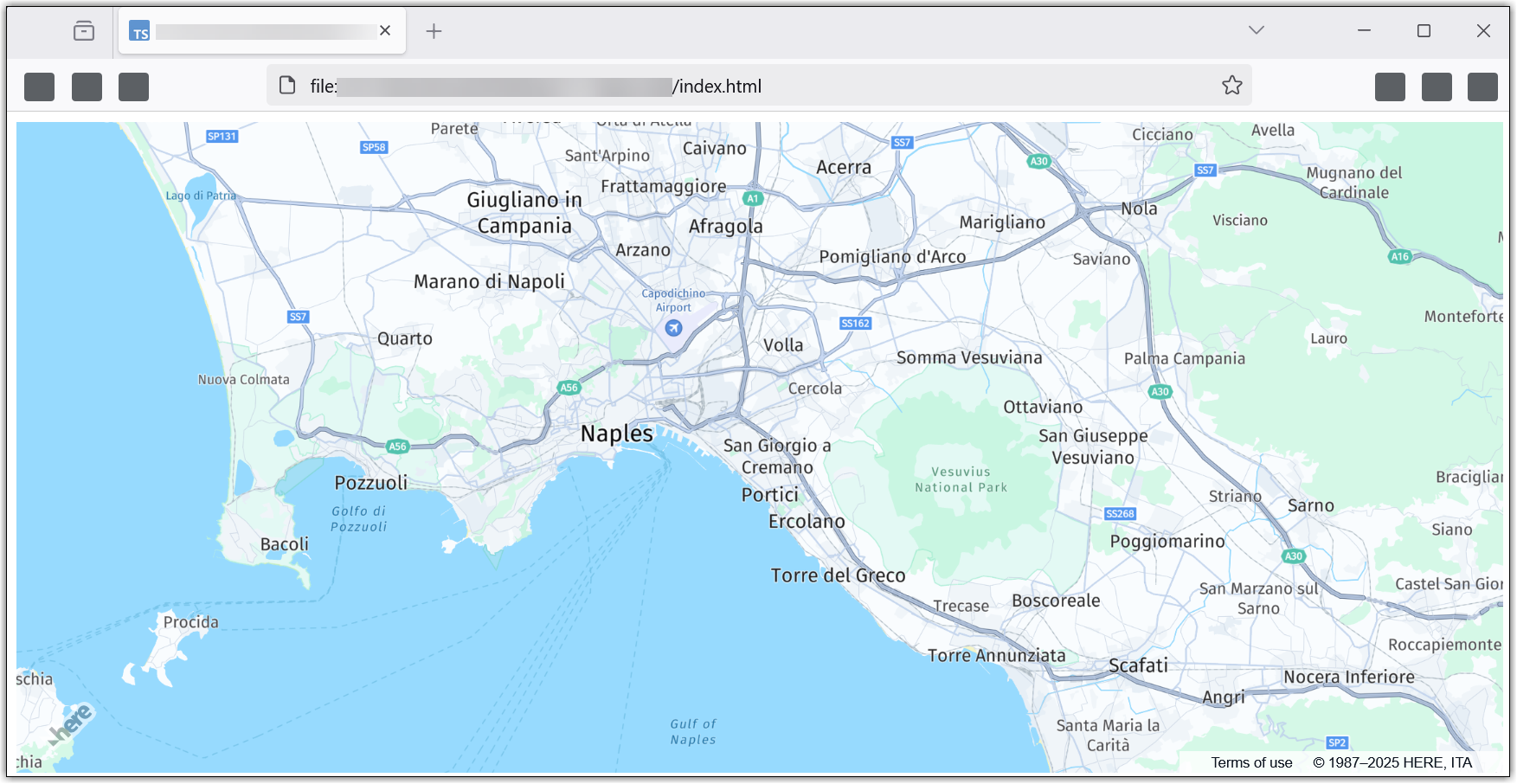Screen dimensions: 1517x784
Task: Click the SS268 road shield
Action: (1120, 514)
